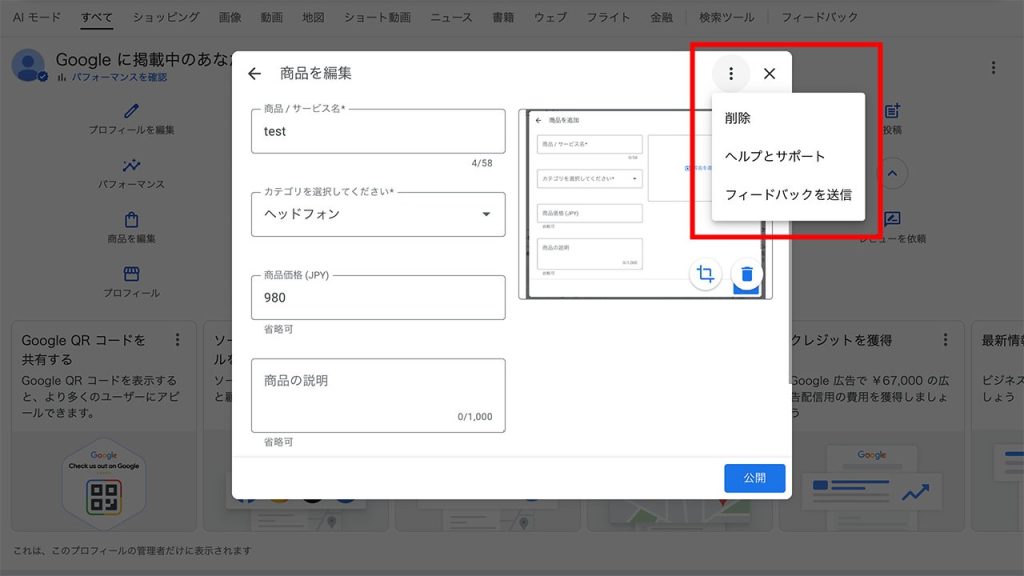Image resolution: width=1024 pixels, height=576 pixels.
Task: Open page-level three-dot options at top right
Action: click(993, 68)
